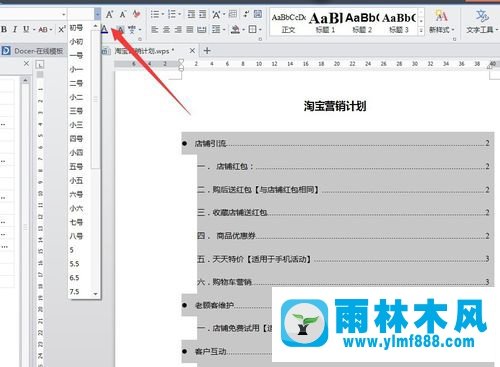Click the font color A button

(x=104, y=30)
